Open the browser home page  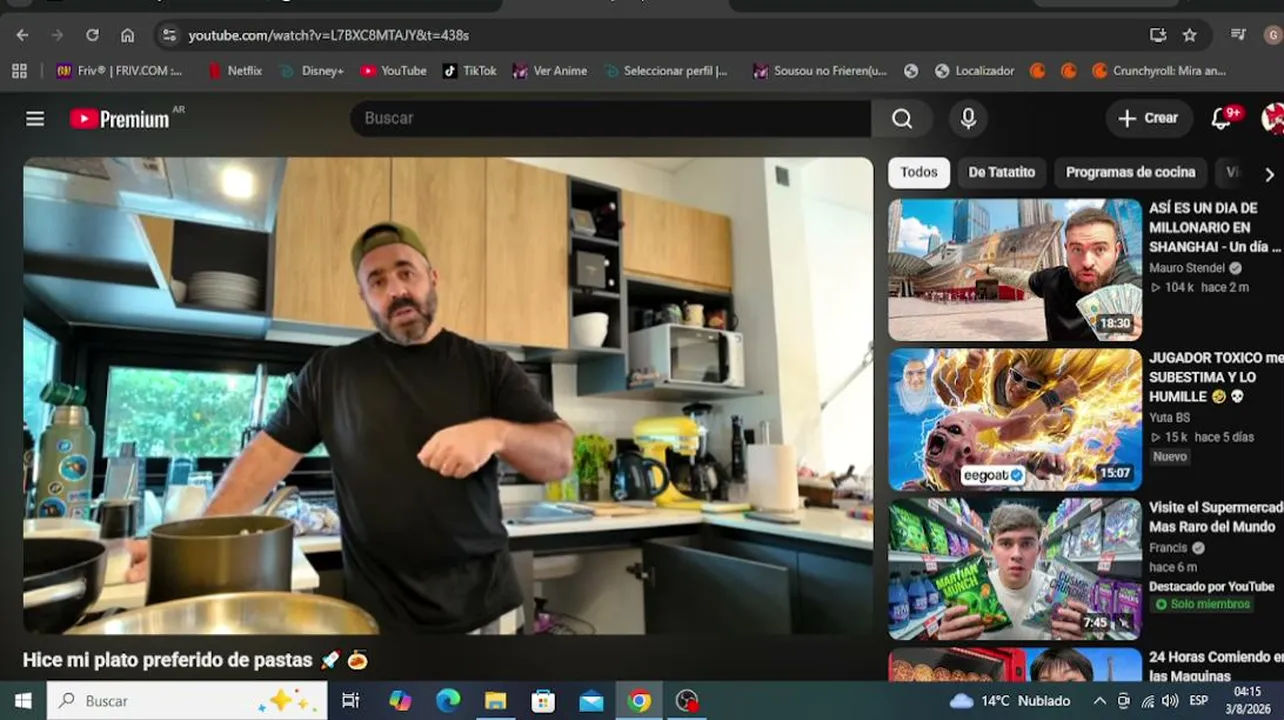click(x=127, y=35)
